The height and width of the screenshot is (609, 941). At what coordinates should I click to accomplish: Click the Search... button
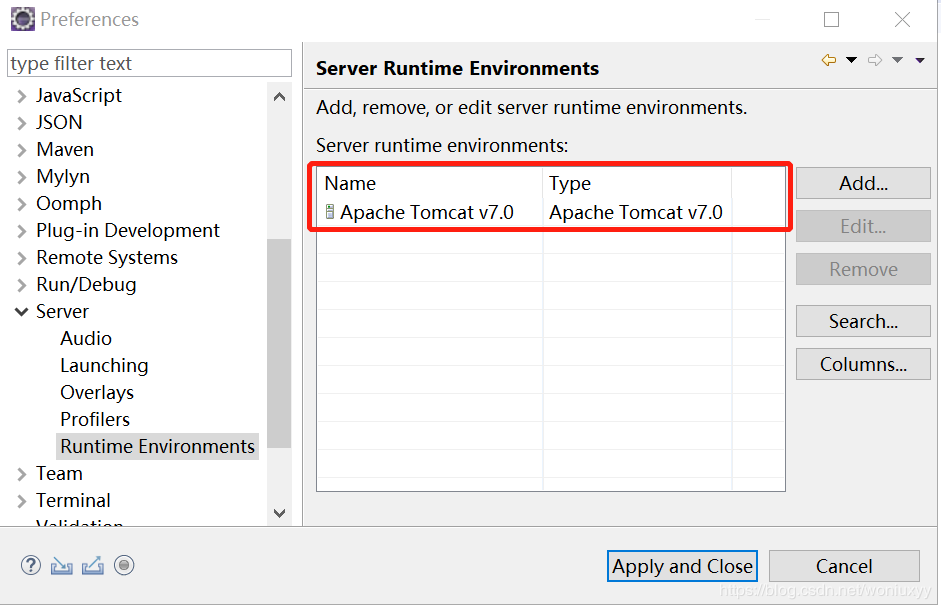[863, 321]
